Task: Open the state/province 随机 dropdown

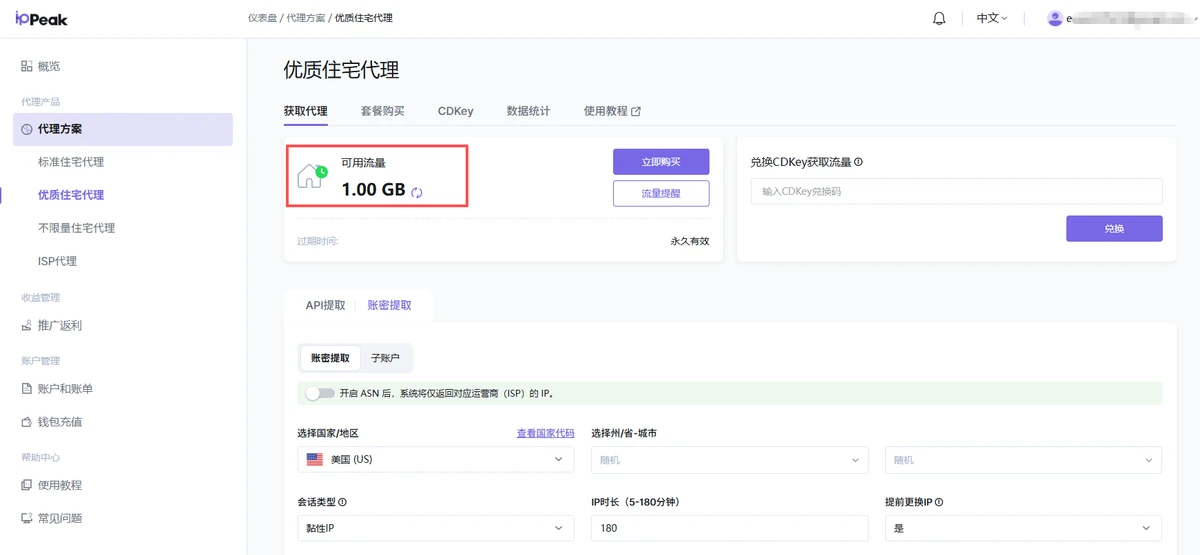Action: pyautogui.click(x=730, y=459)
